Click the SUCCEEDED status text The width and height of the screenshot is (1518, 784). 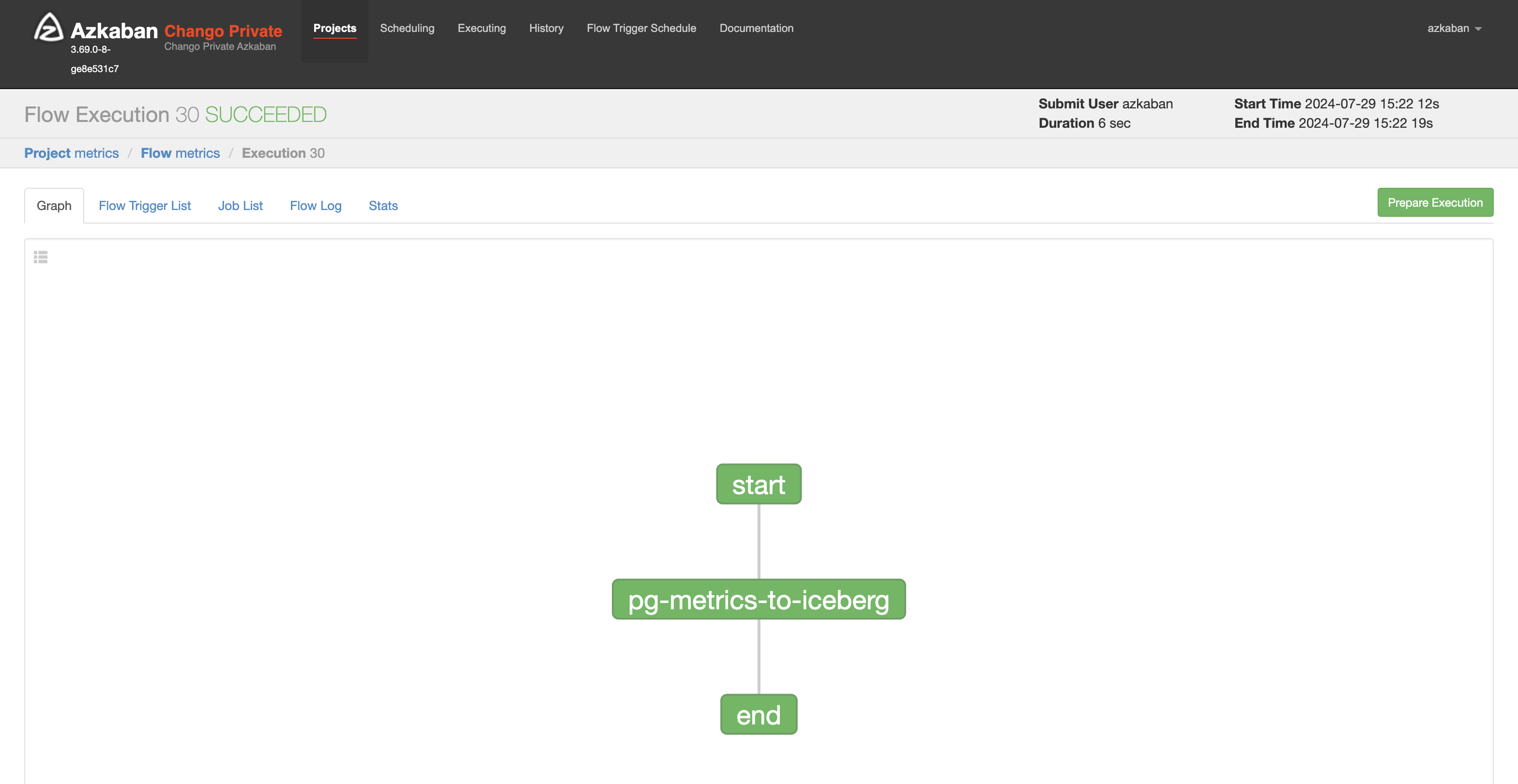[x=266, y=114]
